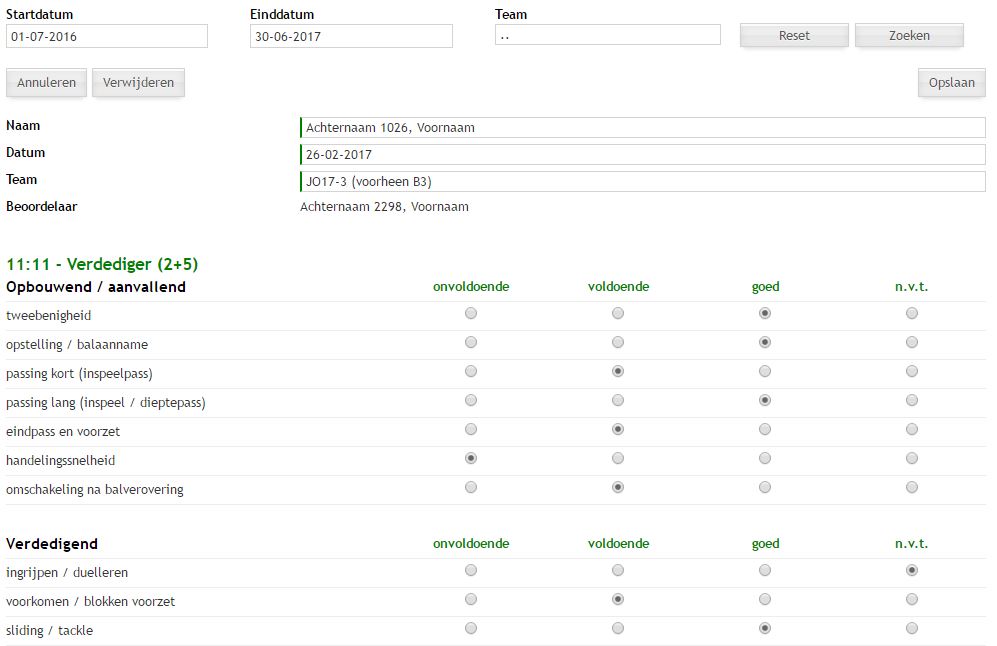
Task: Delete the record with Verwijderen
Action: [138, 83]
